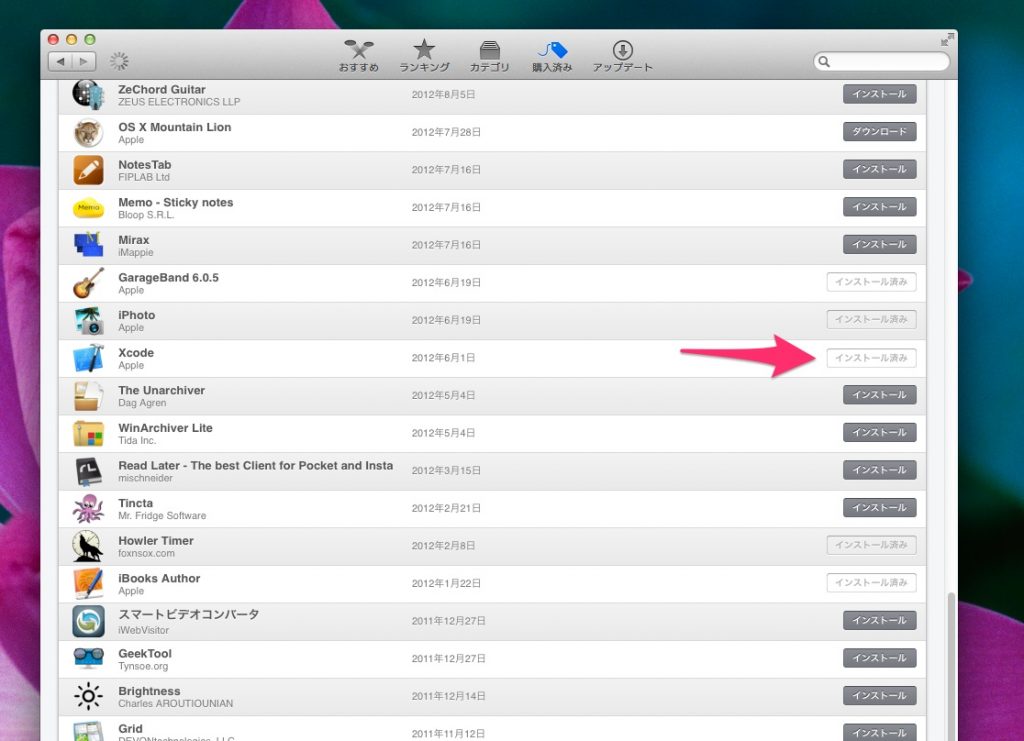The width and height of the screenshot is (1024, 741).
Task: Install WinArchiver Lite
Action: coord(879,432)
